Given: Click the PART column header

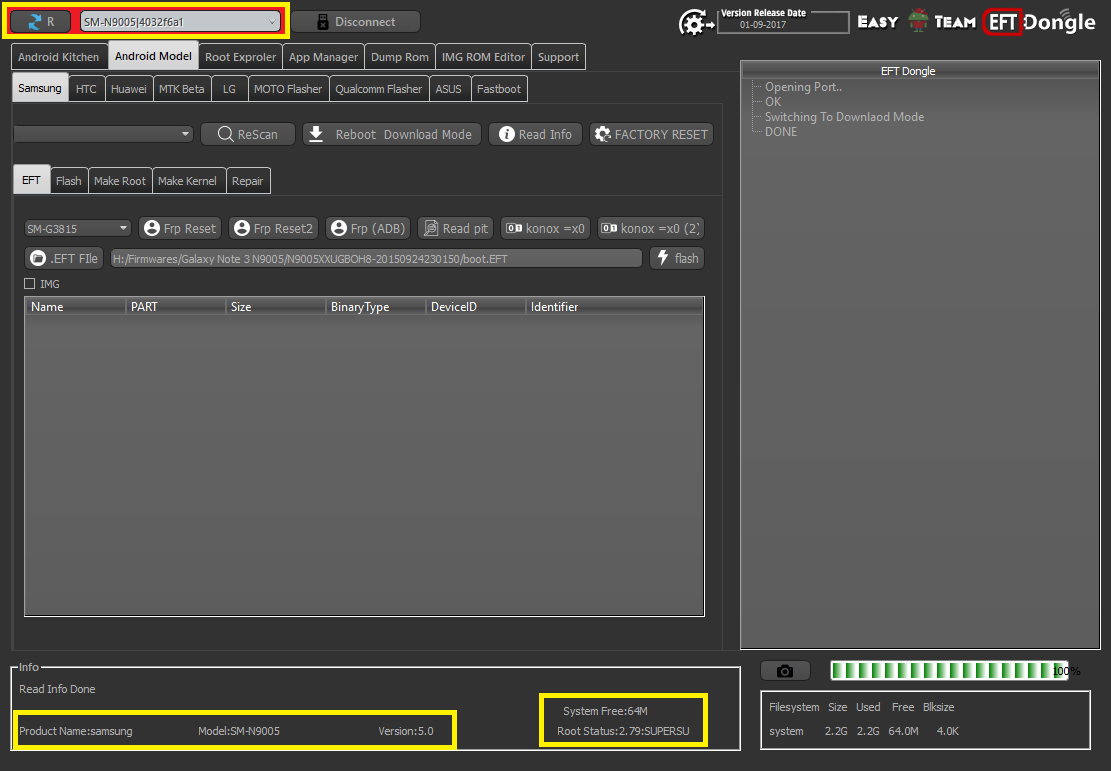Looking at the screenshot, I should [175, 306].
